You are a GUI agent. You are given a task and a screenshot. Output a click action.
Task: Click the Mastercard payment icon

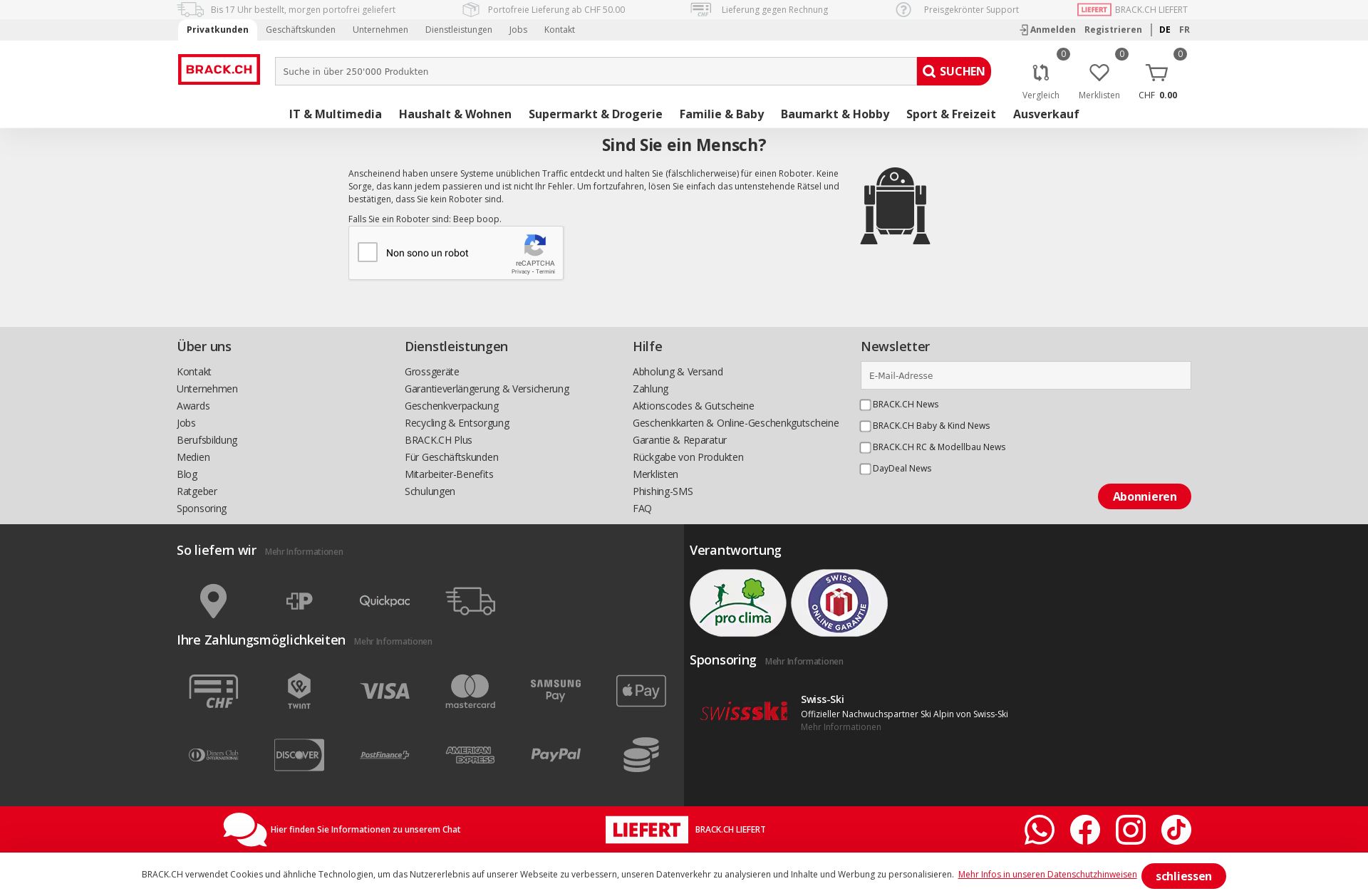click(470, 691)
